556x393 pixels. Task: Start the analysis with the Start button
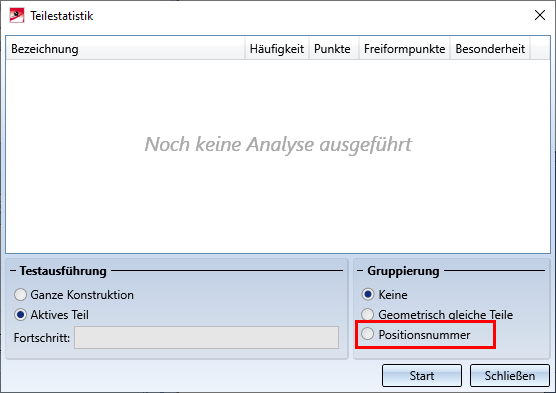(x=422, y=375)
